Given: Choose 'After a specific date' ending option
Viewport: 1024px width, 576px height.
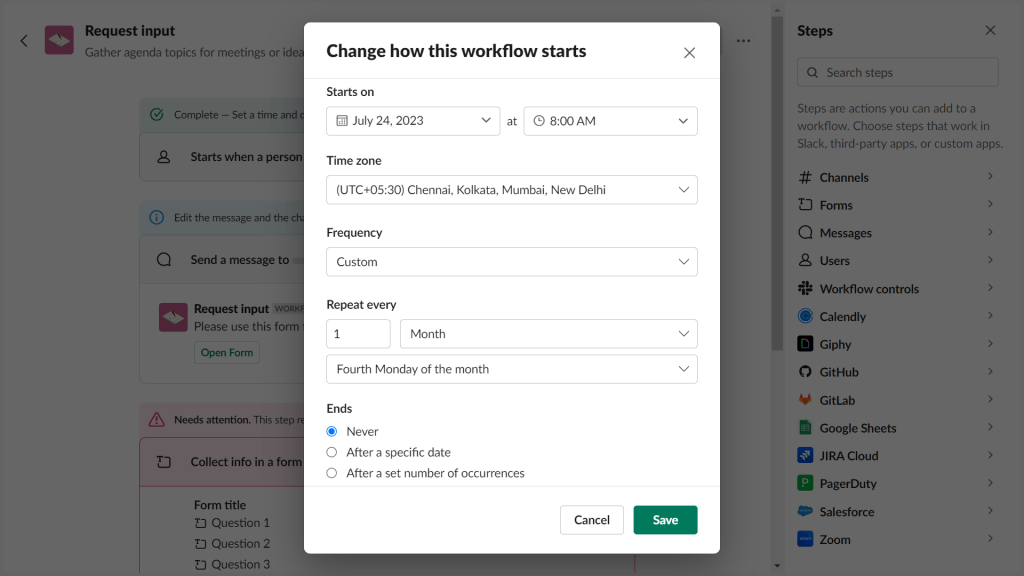Looking at the screenshot, I should pyautogui.click(x=331, y=452).
